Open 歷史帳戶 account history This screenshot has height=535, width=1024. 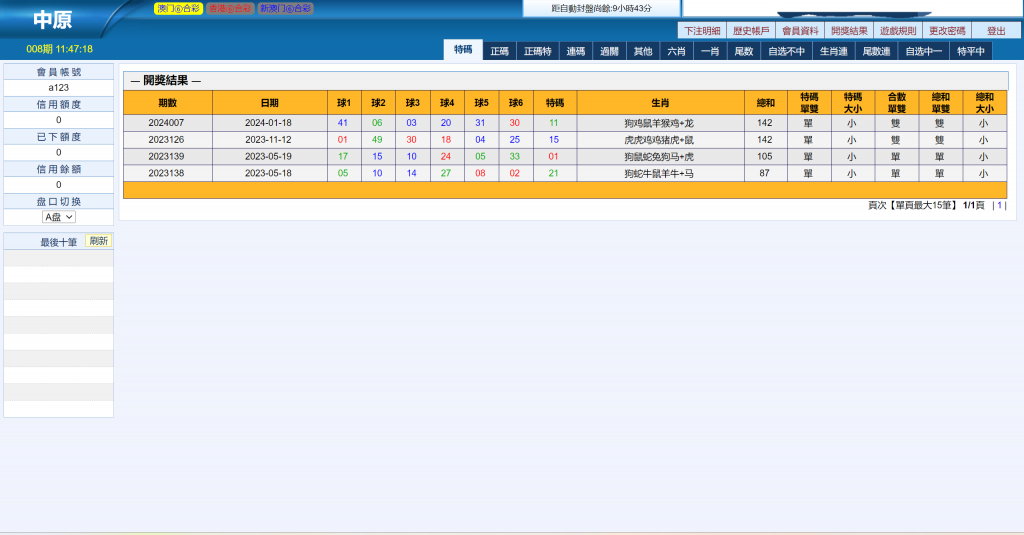751,31
